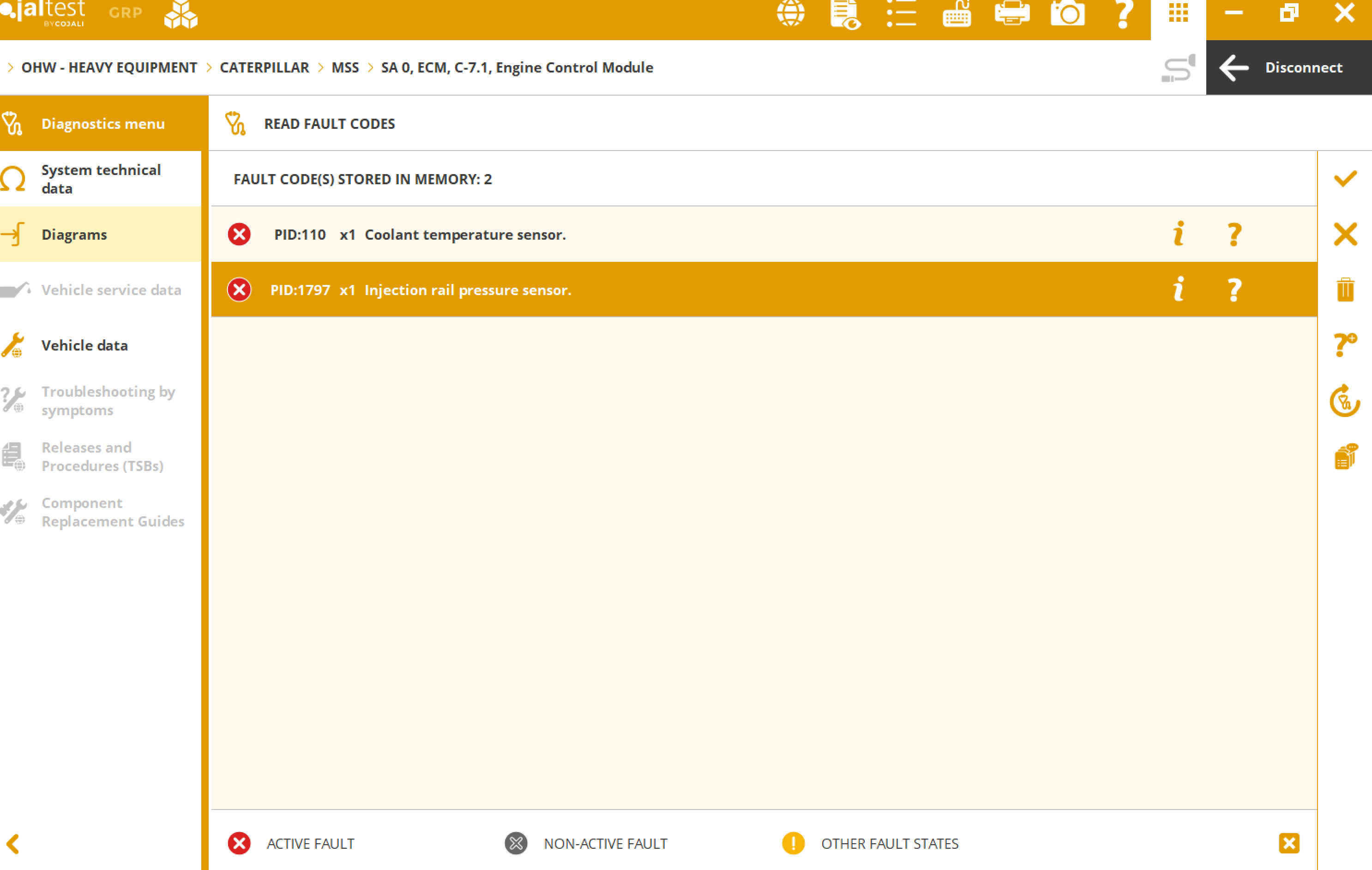Open the list options icon in top toolbar
Screen dimensions: 1372x870
[x=902, y=13]
